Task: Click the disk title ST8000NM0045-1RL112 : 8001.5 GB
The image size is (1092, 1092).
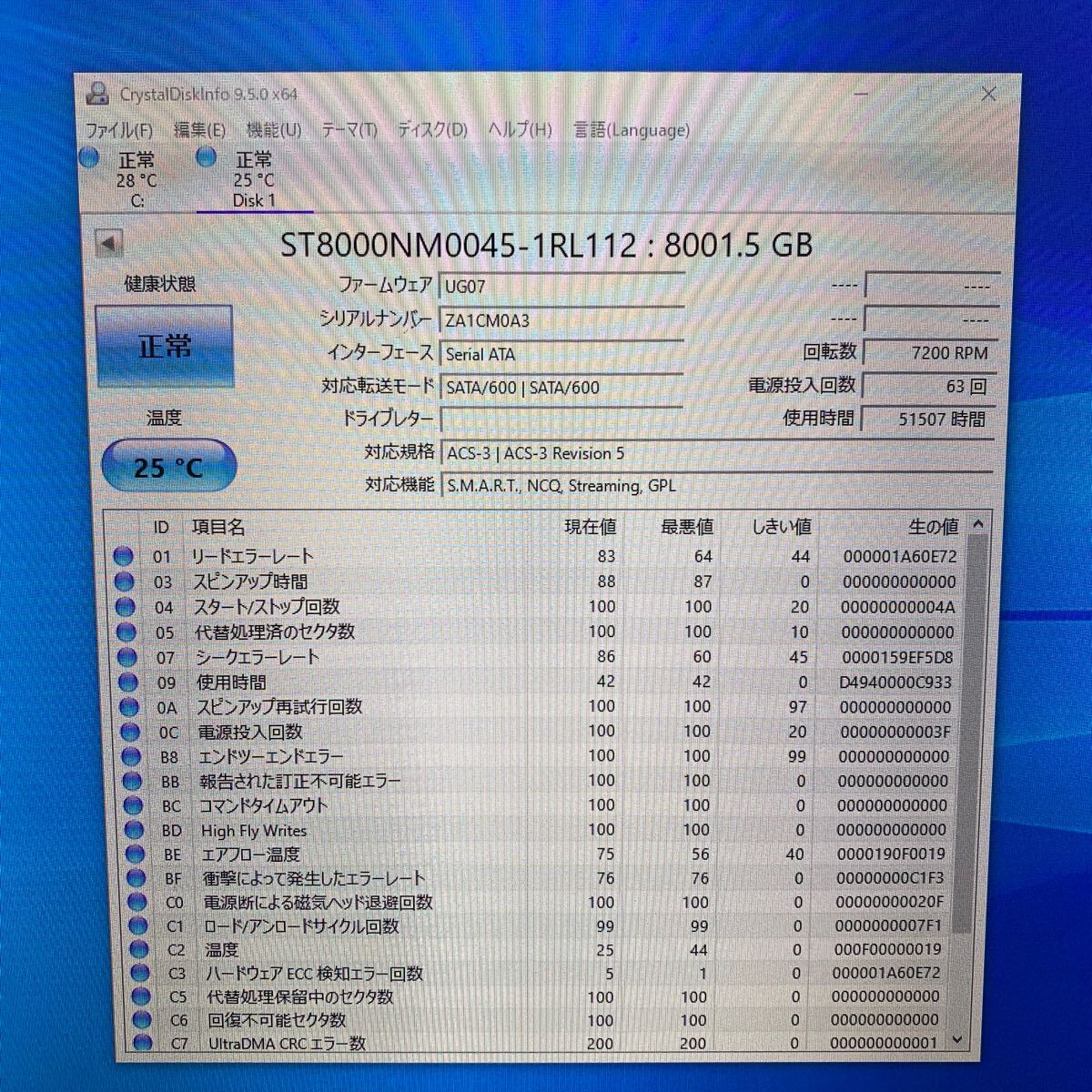Action: coord(546,245)
